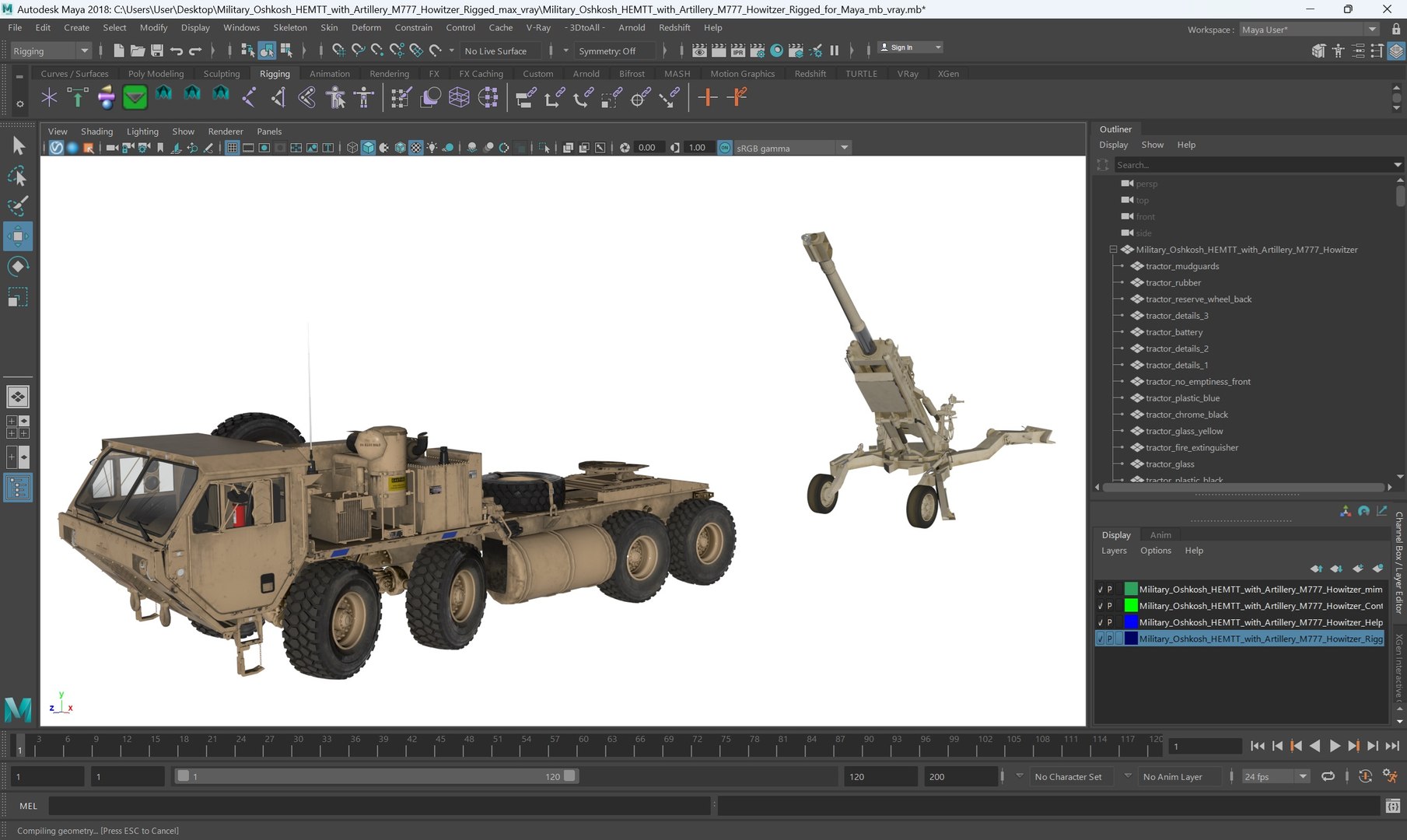Toggle the viewport grid icon
The height and width of the screenshot is (840, 1407).
(232, 148)
